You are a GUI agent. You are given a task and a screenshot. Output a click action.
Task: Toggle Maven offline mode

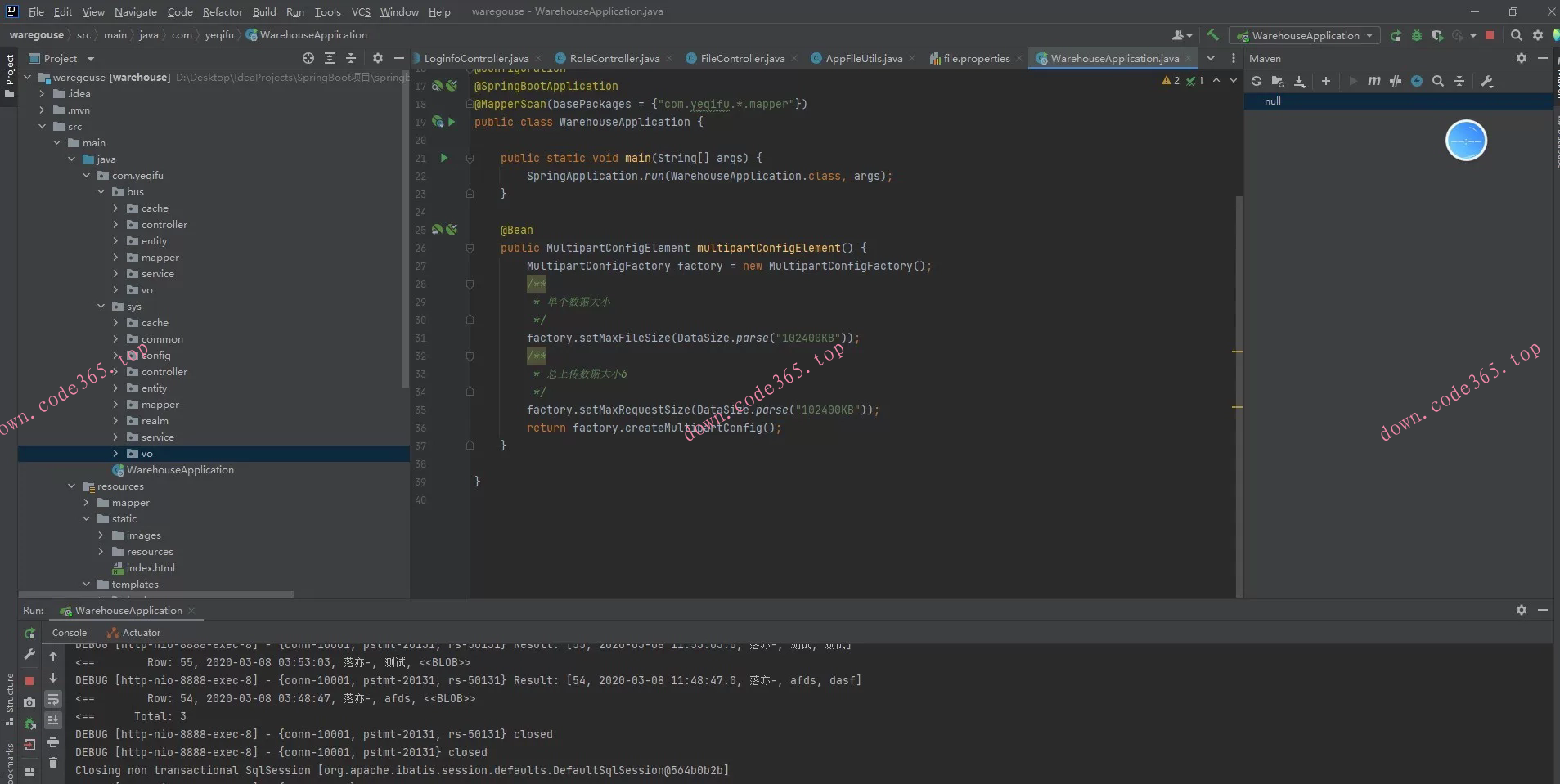click(x=1396, y=81)
